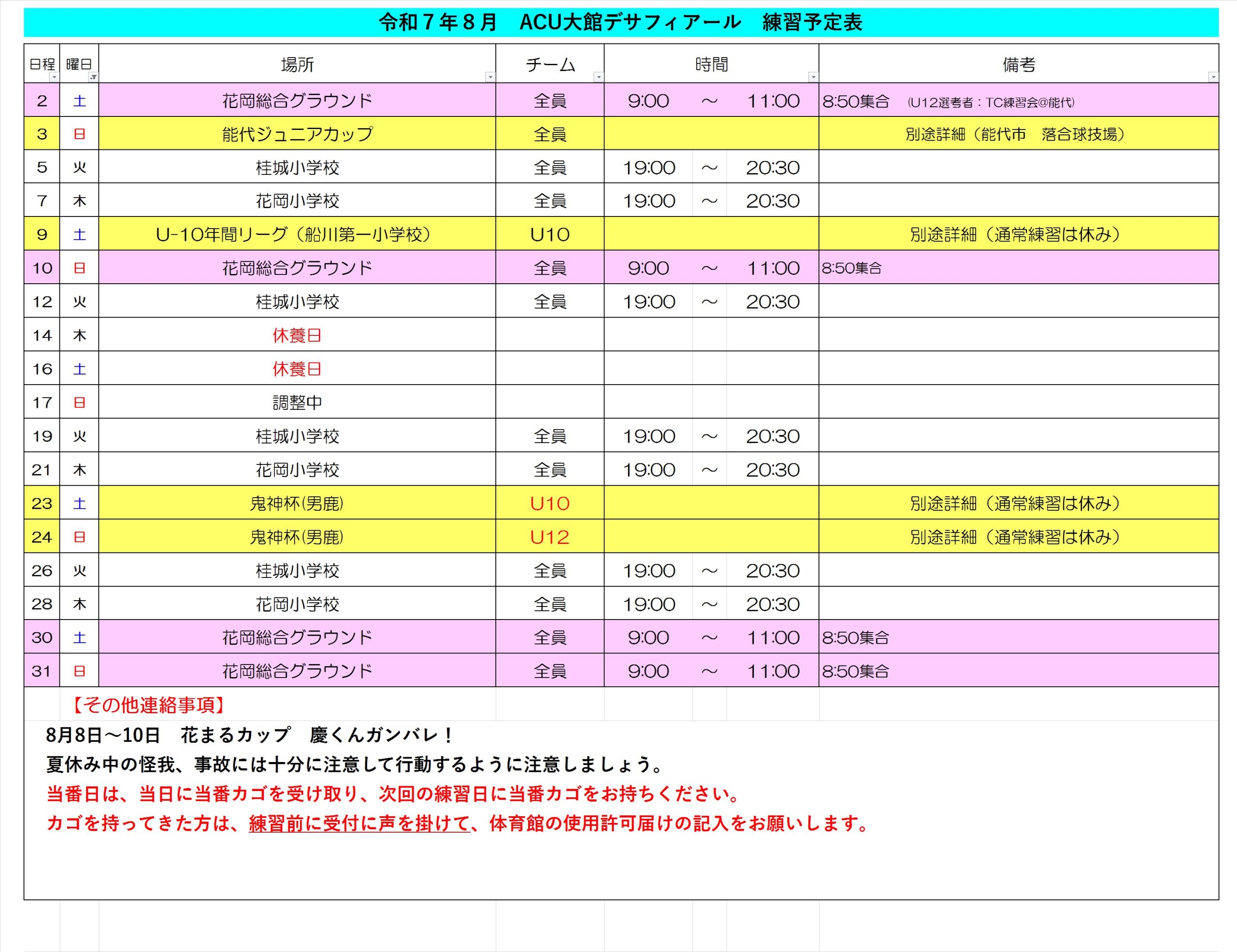Open the 時間 column filter dropdown
This screenshot has width=1237, height=952.
point(813,77)
